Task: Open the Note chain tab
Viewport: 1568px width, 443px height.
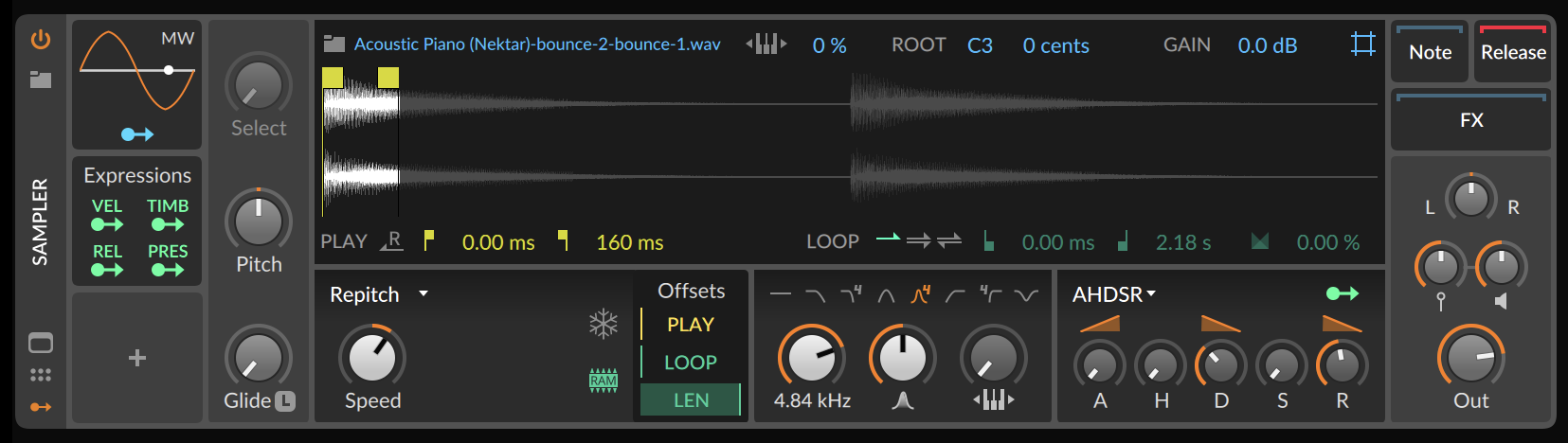Action: (x=1430, y=52)
